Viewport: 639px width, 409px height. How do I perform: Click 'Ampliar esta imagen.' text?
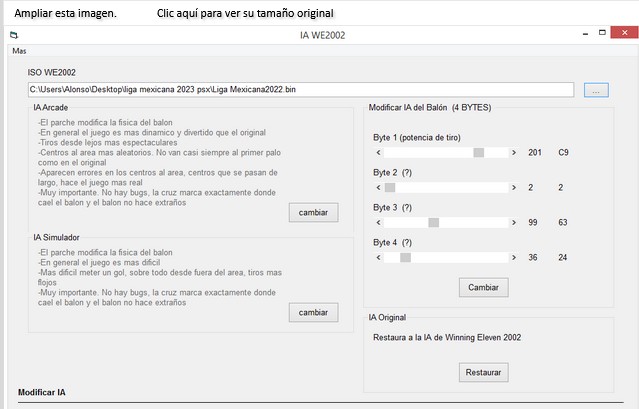(65, 13)
